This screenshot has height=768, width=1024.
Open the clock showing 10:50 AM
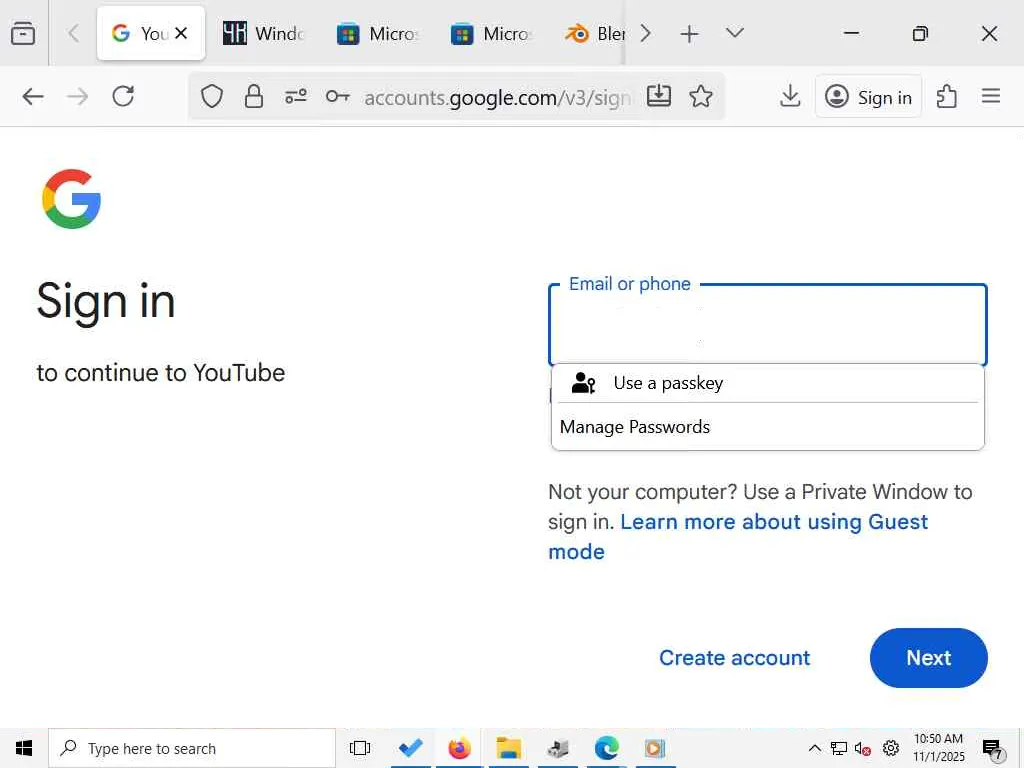(938, 748)
